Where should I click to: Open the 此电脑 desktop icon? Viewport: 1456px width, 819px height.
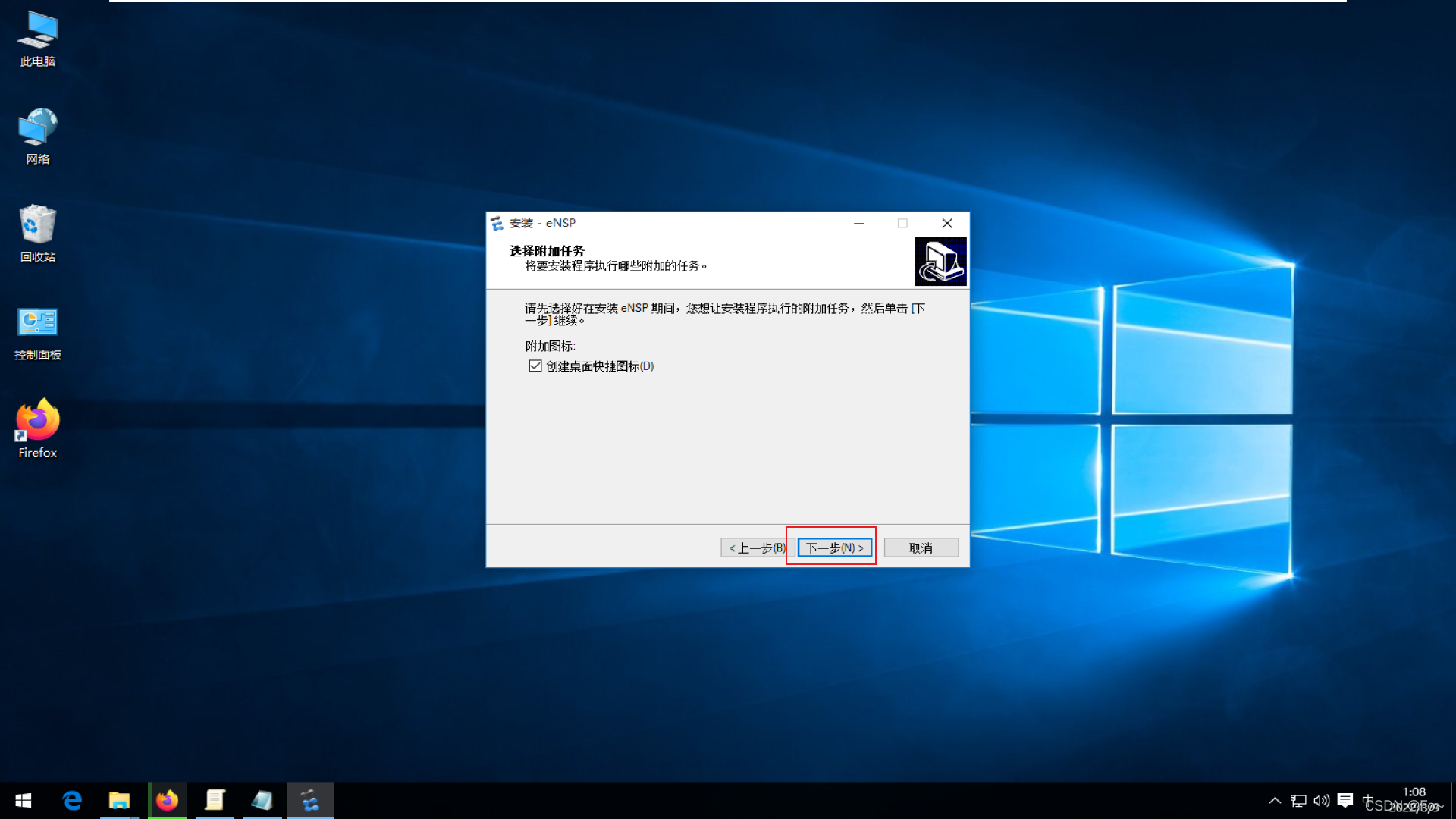(x=38, y=39)
